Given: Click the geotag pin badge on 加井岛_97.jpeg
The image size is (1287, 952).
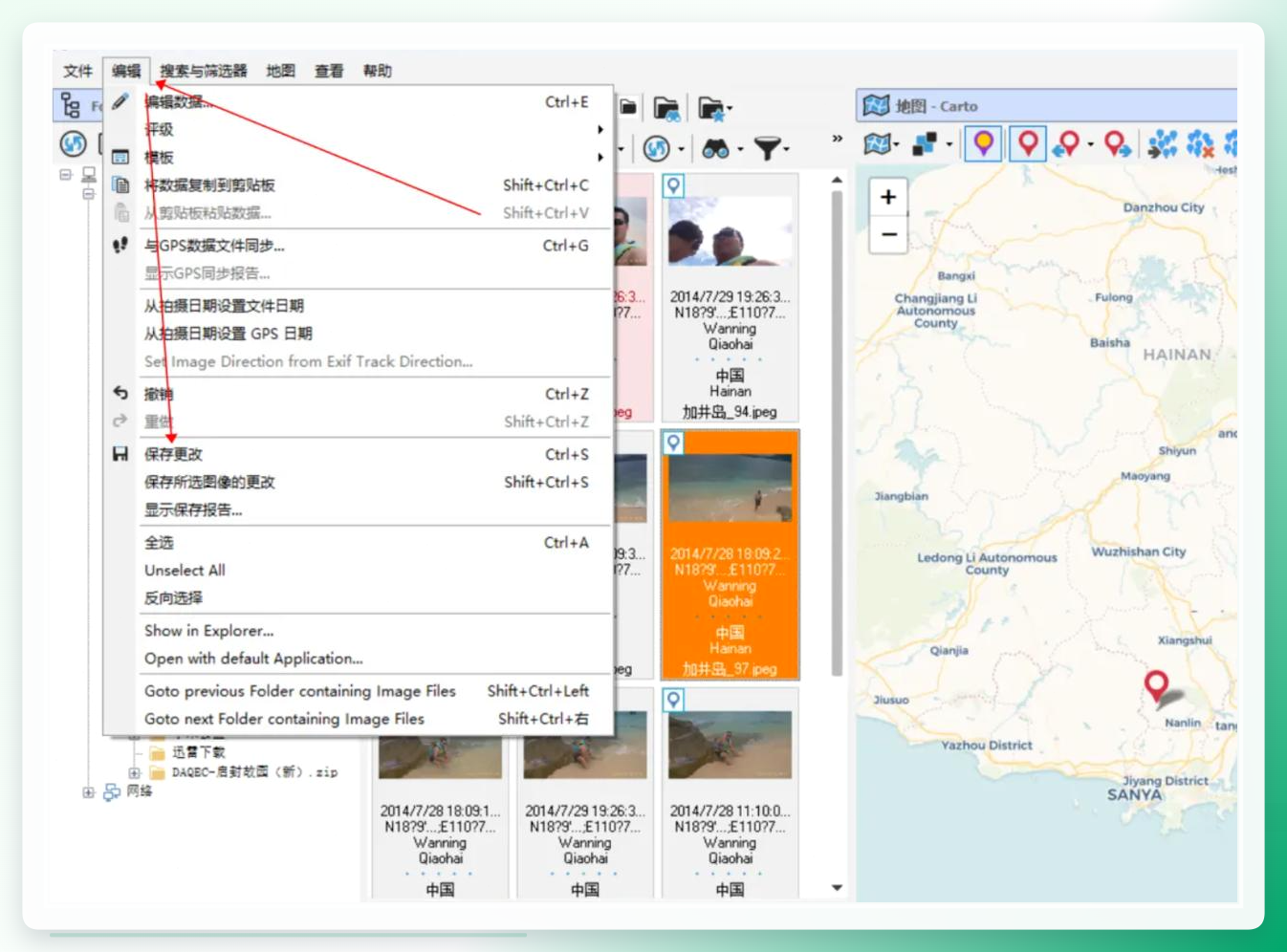Looking at the screenshot, I should (673, 443).
